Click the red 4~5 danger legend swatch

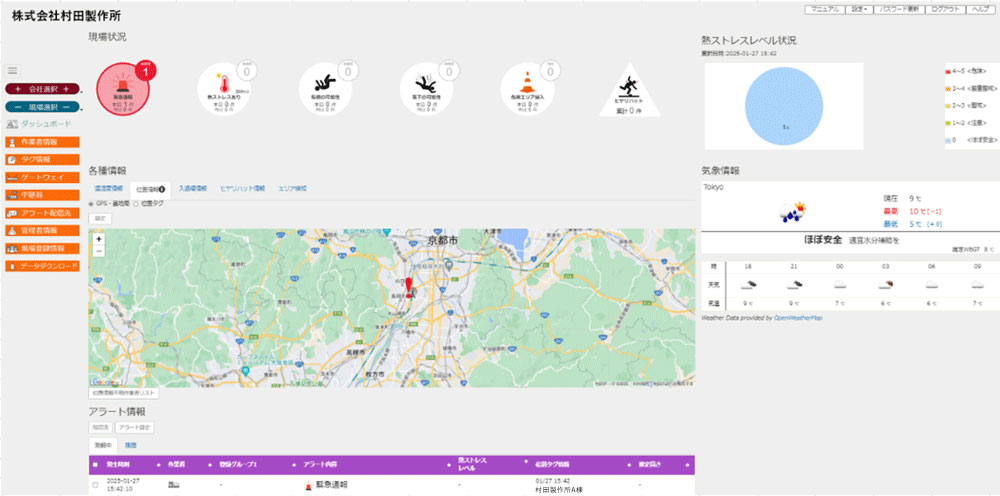(948, 72)
